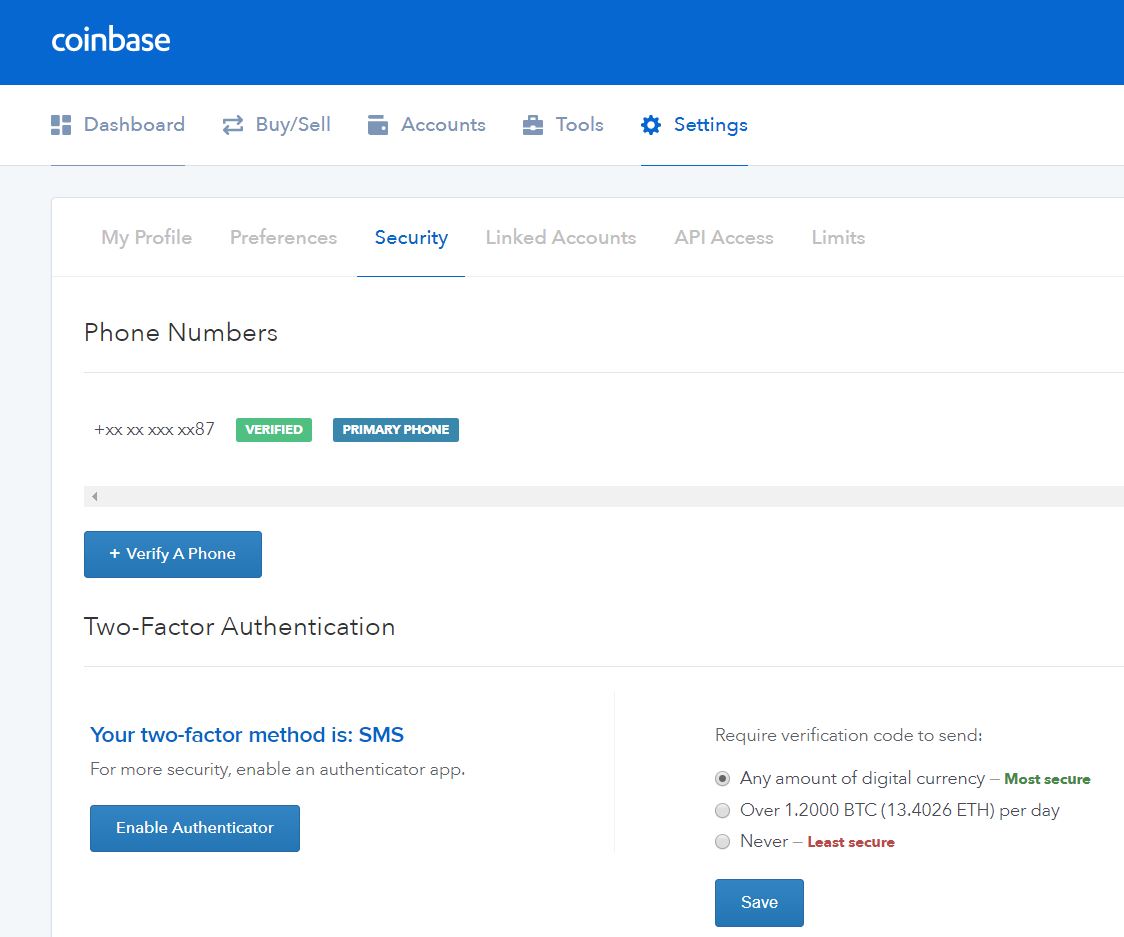Click the horizontal scrollbar under phone numbers

coord(604,496)
